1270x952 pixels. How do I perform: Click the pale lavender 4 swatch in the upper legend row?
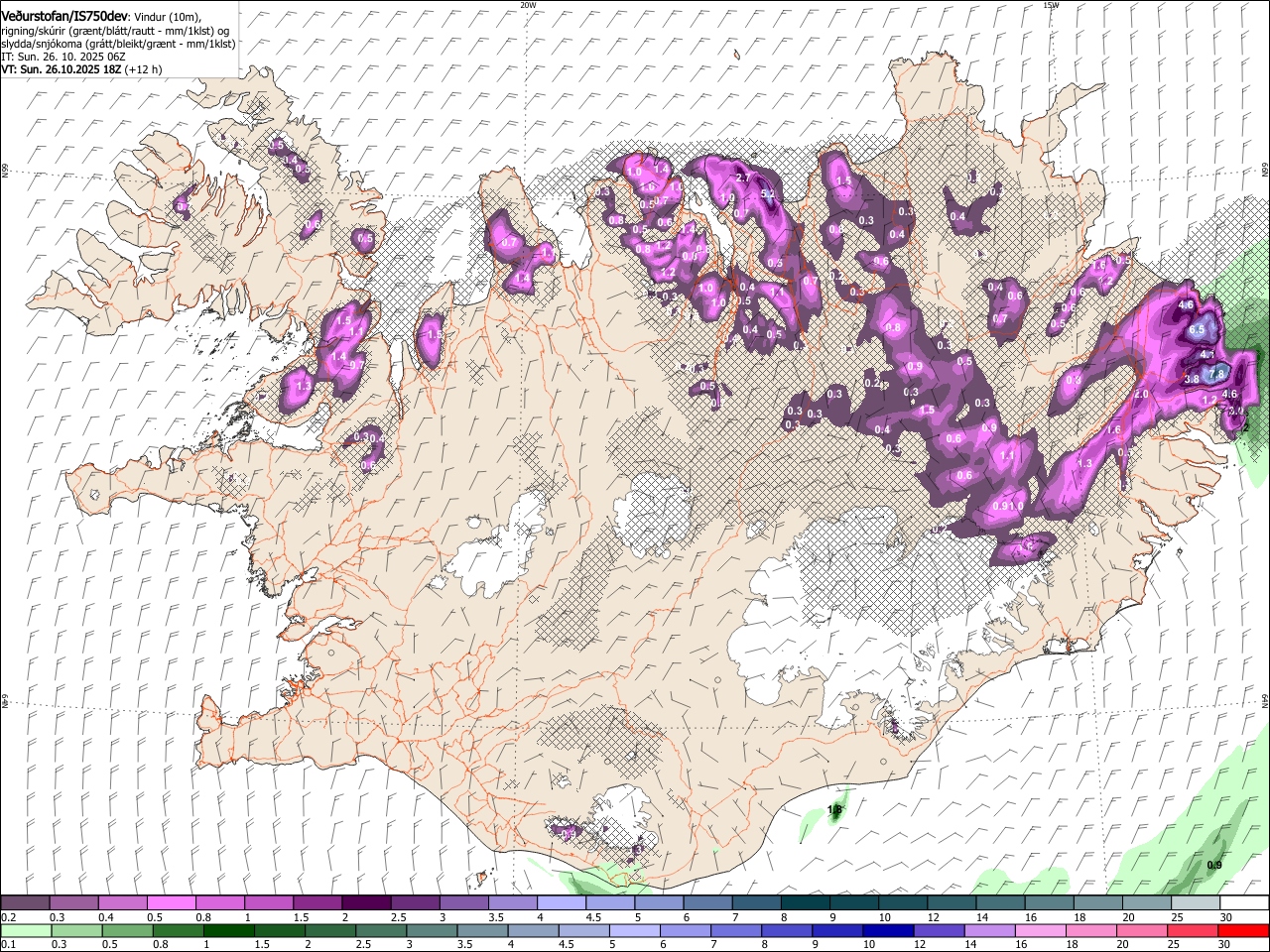pos(561,903)
